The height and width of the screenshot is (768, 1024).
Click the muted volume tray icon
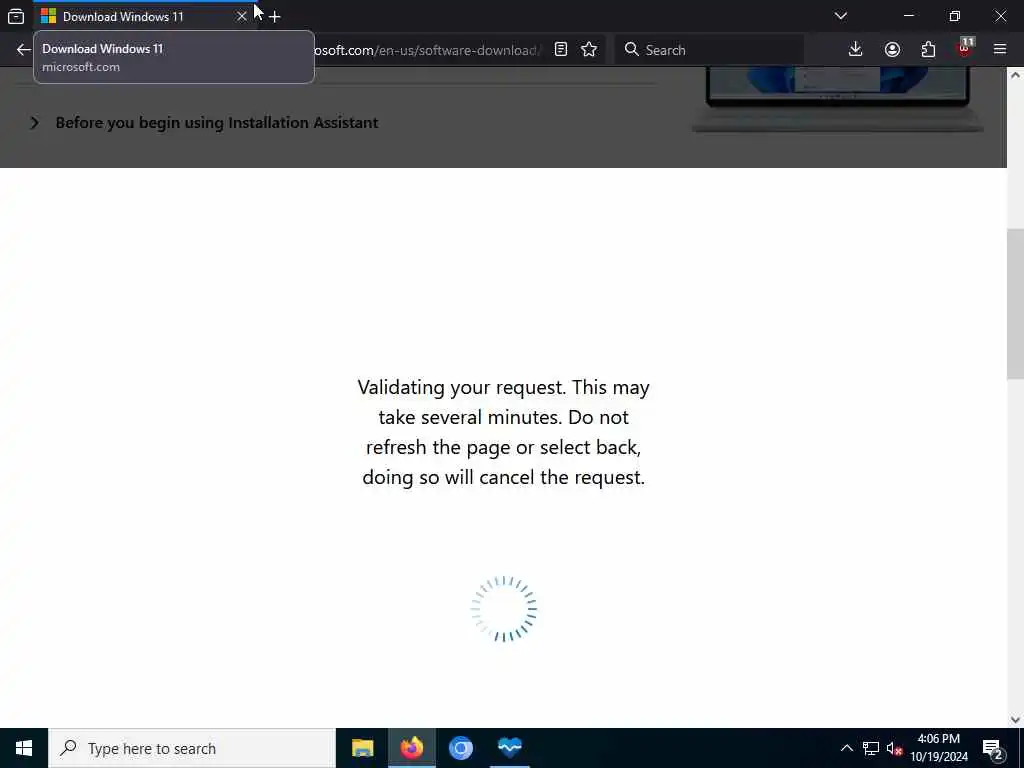tap(894, 748)
